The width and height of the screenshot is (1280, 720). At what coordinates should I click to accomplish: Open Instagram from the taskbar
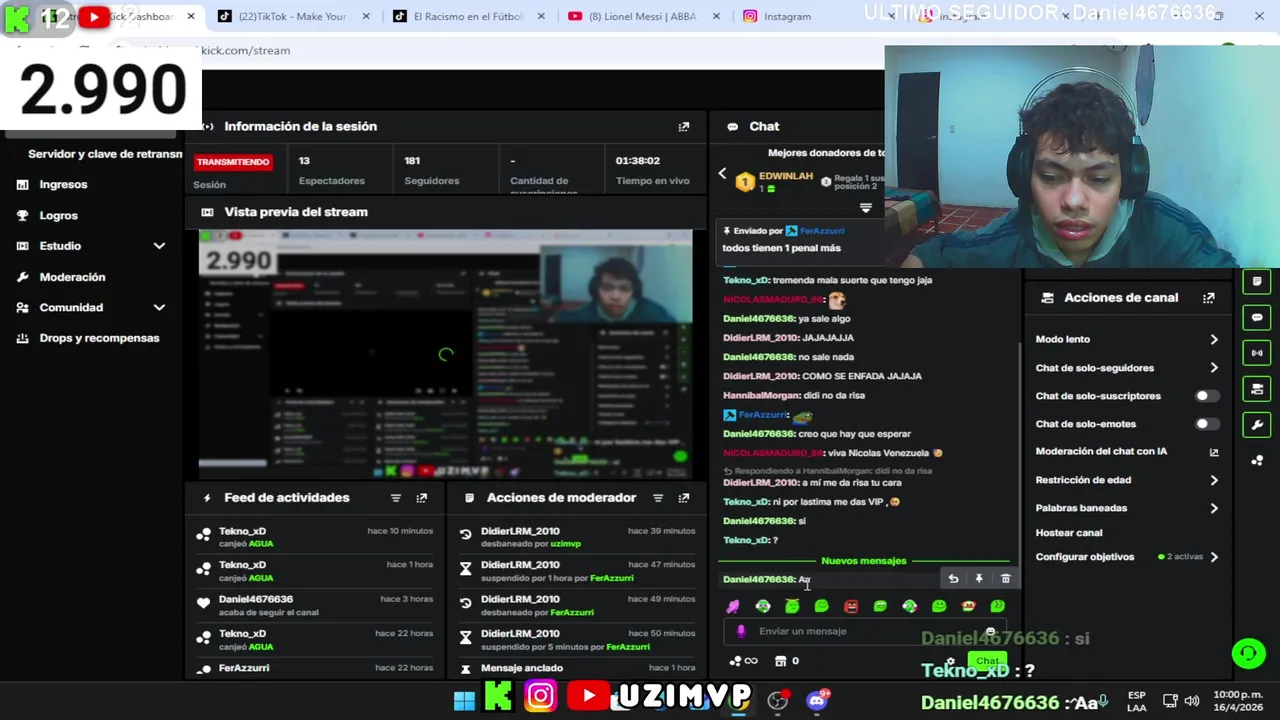point(540,696)
